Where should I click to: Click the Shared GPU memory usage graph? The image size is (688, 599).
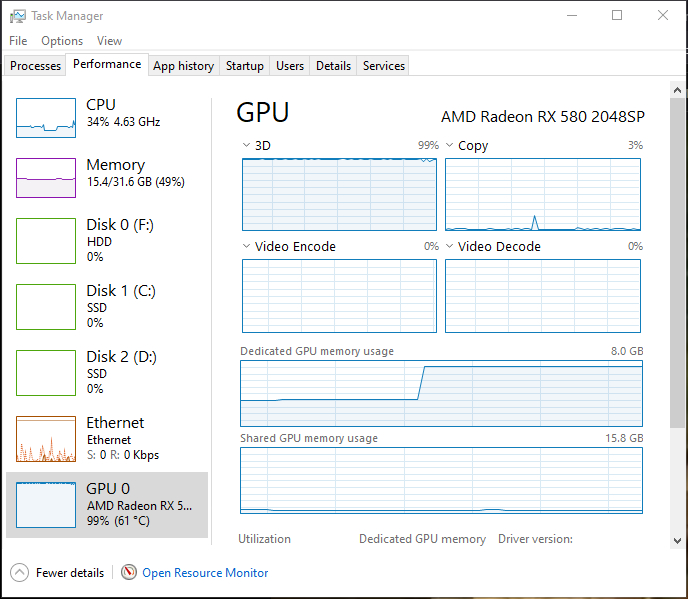tap(441, 480)
